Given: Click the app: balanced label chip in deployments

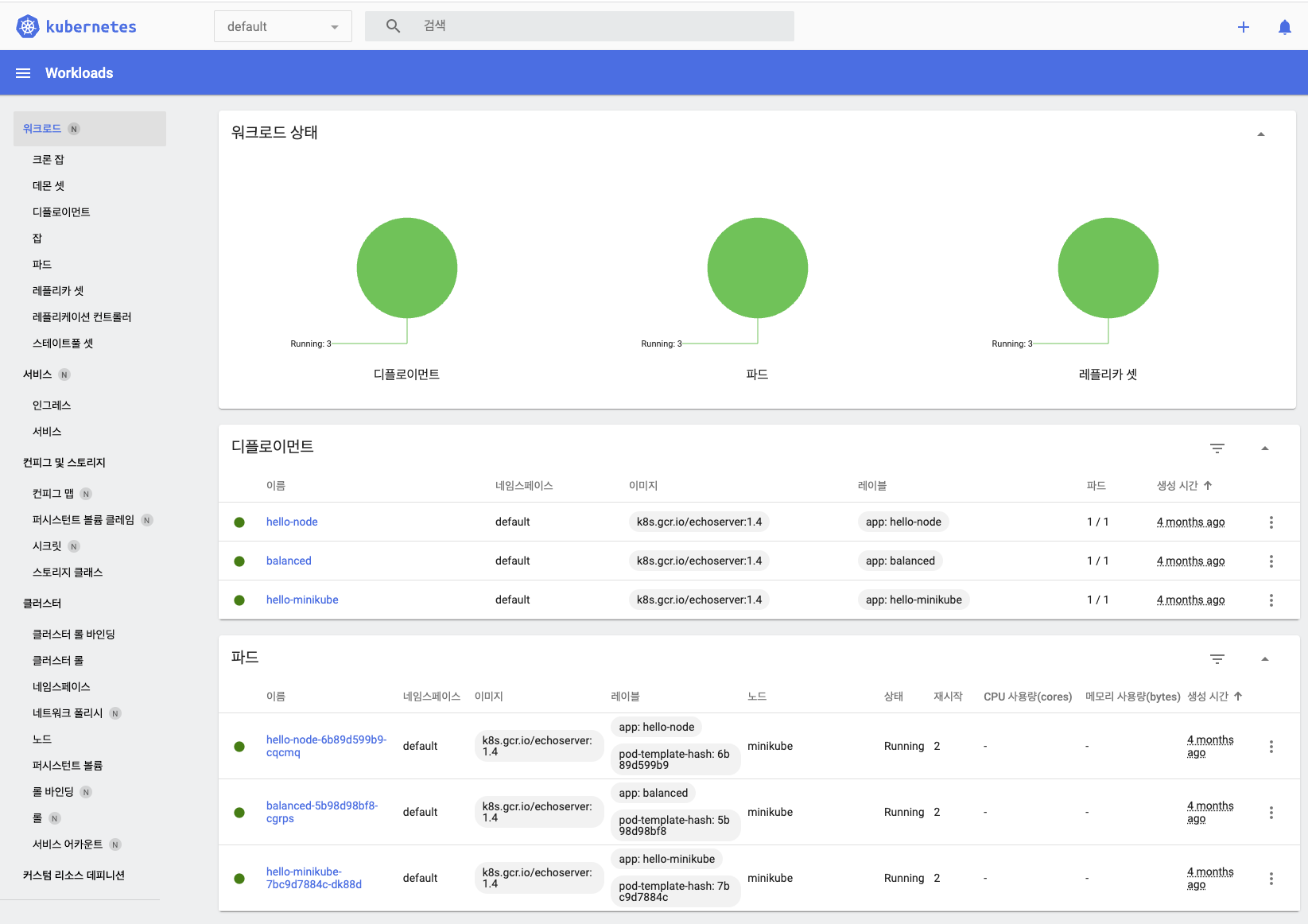Looking at the screenshot, I should click(x=900, y=561).
